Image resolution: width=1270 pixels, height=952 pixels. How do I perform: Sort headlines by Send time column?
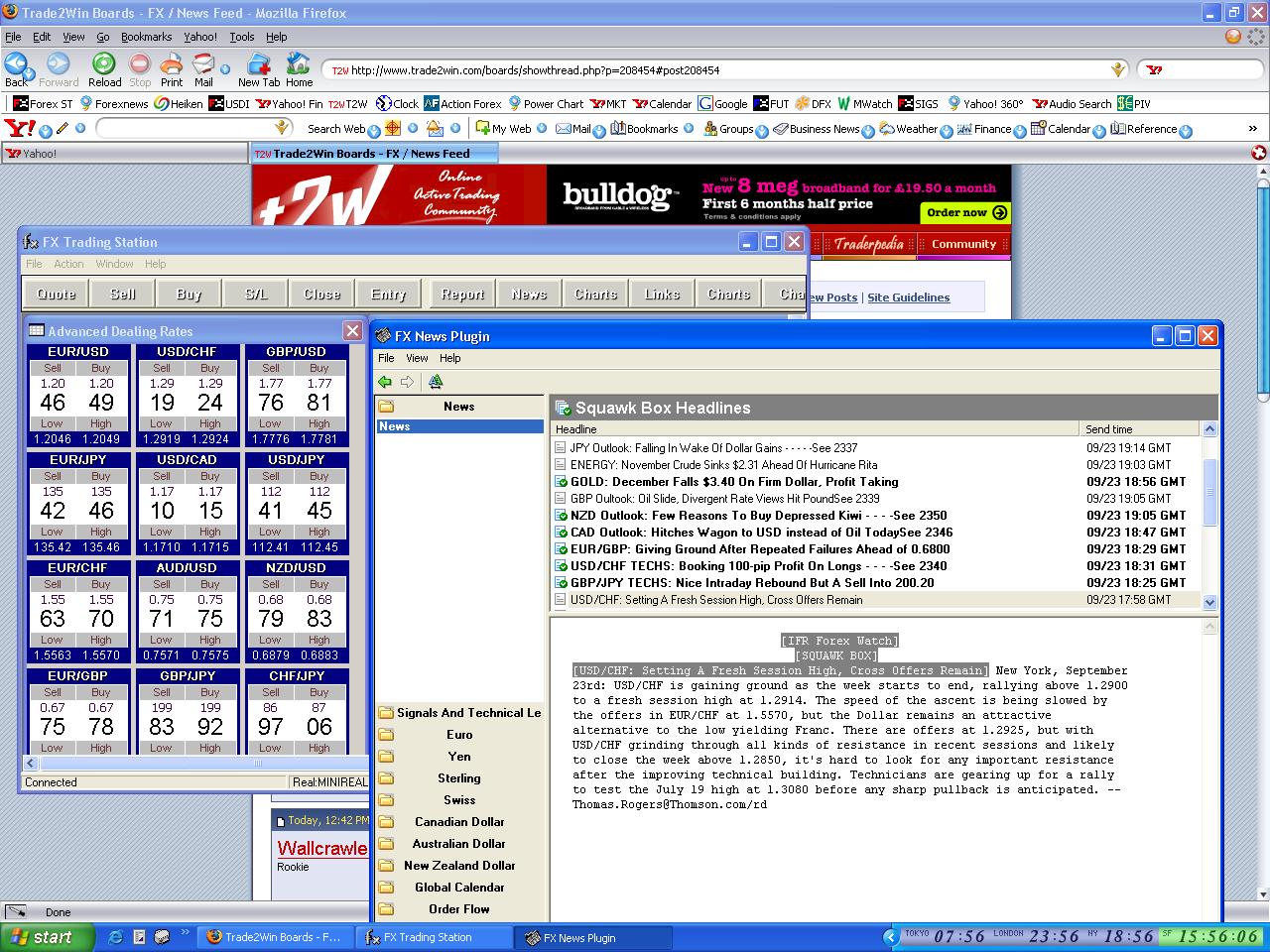pos(1139,428)
